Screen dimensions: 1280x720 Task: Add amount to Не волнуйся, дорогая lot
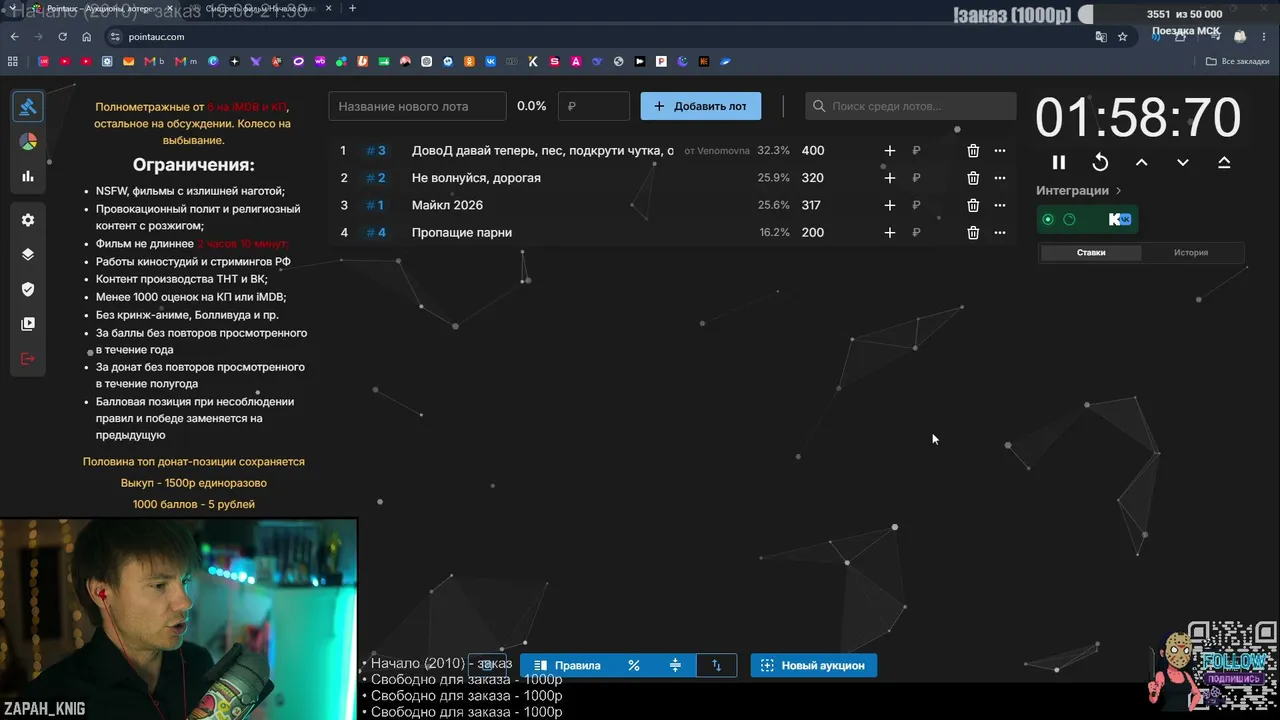pyautogui.click(x=890, y=178)
